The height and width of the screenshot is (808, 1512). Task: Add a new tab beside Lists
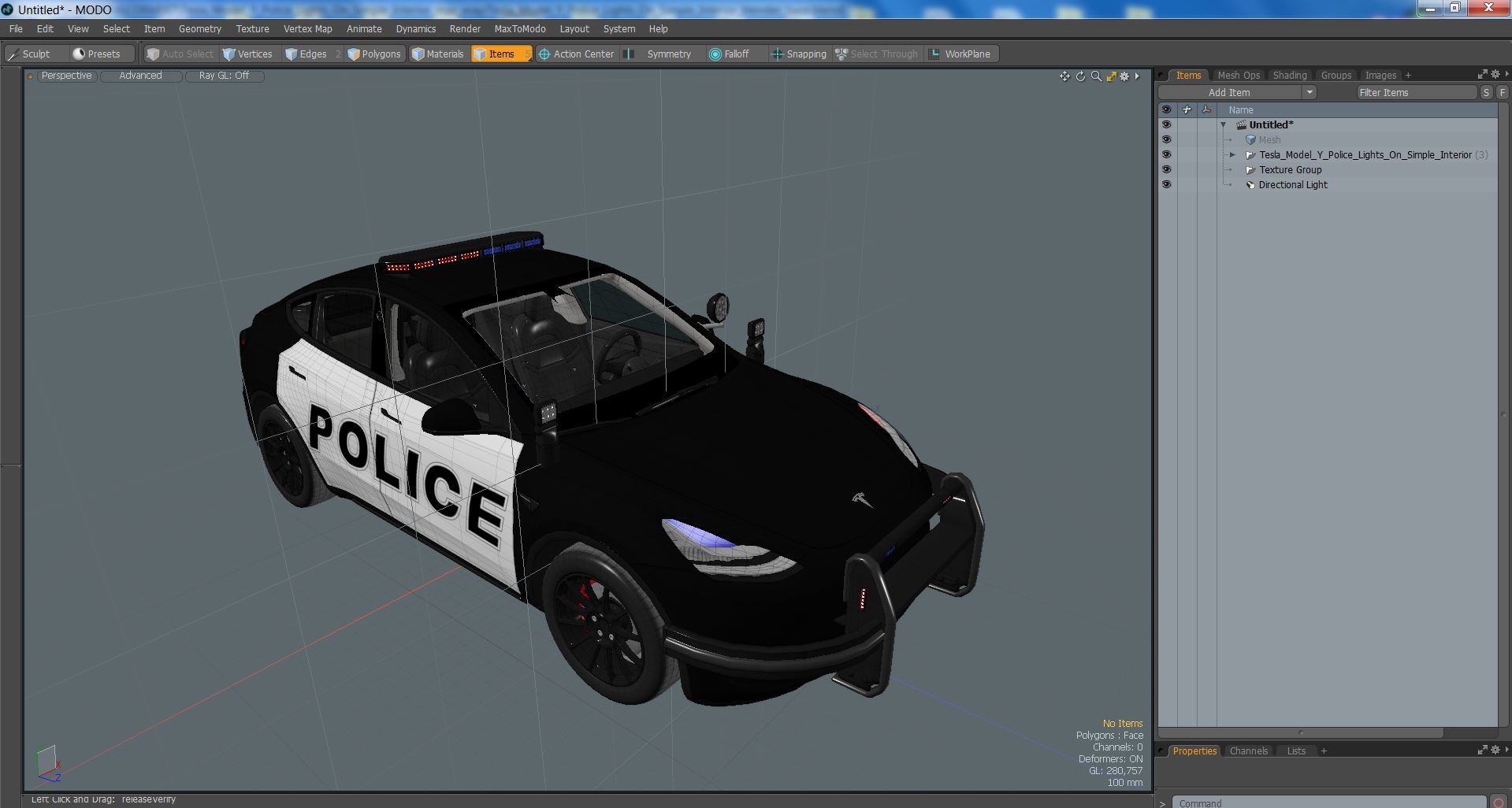tap(1324, 751)
